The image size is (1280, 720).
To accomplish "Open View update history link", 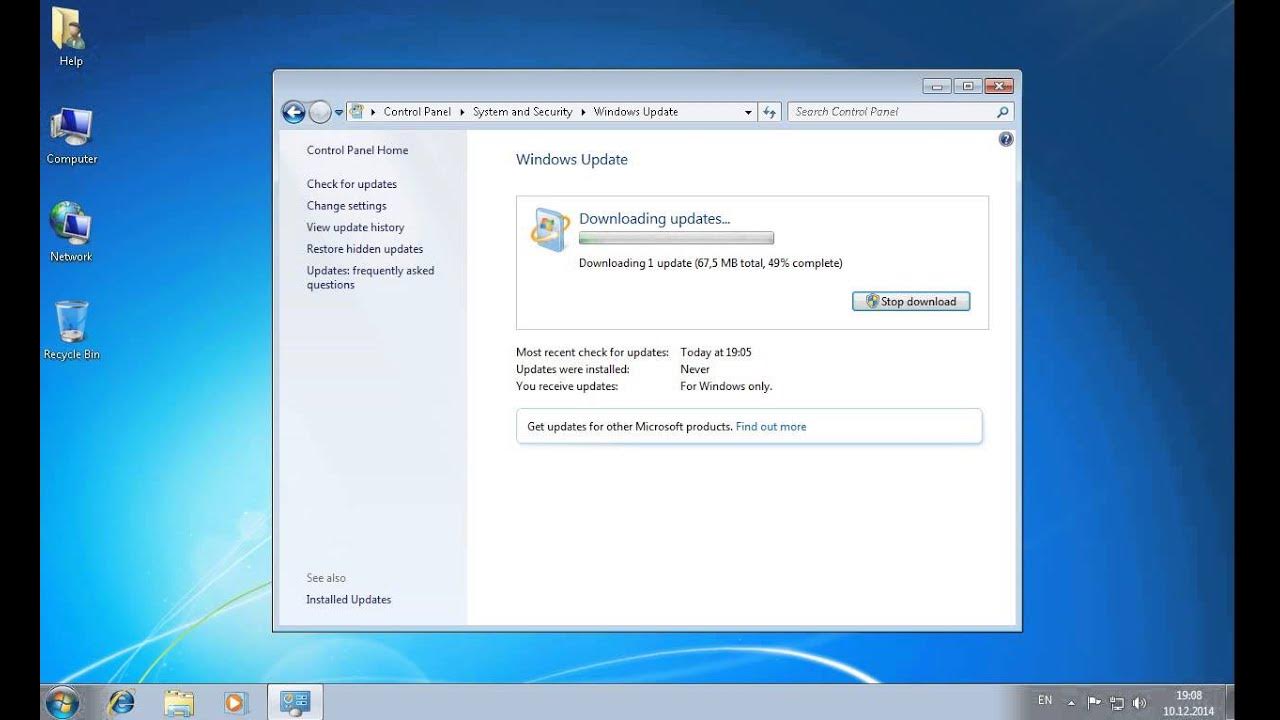I will [x=355, y=228].
